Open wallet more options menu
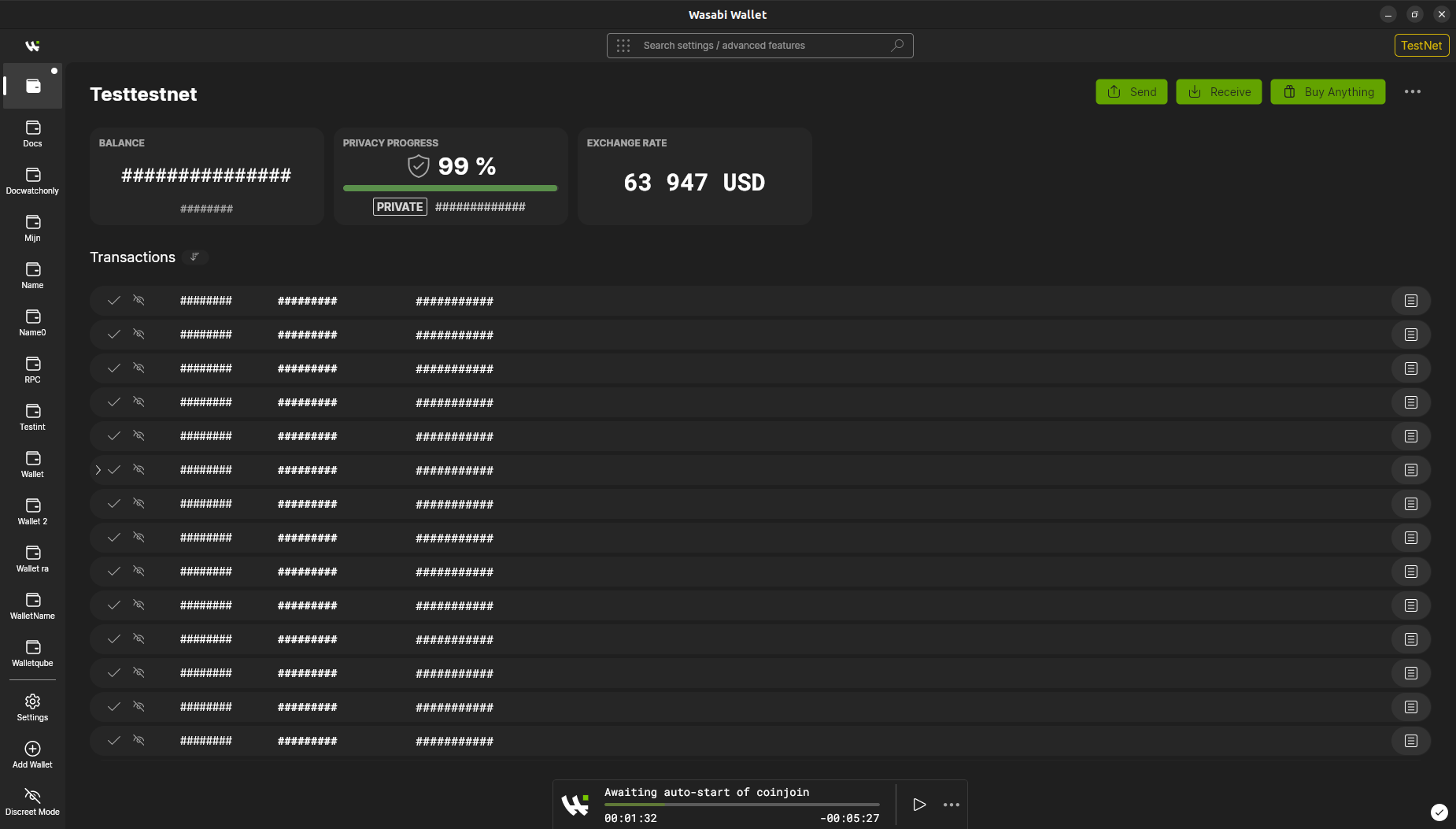 coord(1413,91)
